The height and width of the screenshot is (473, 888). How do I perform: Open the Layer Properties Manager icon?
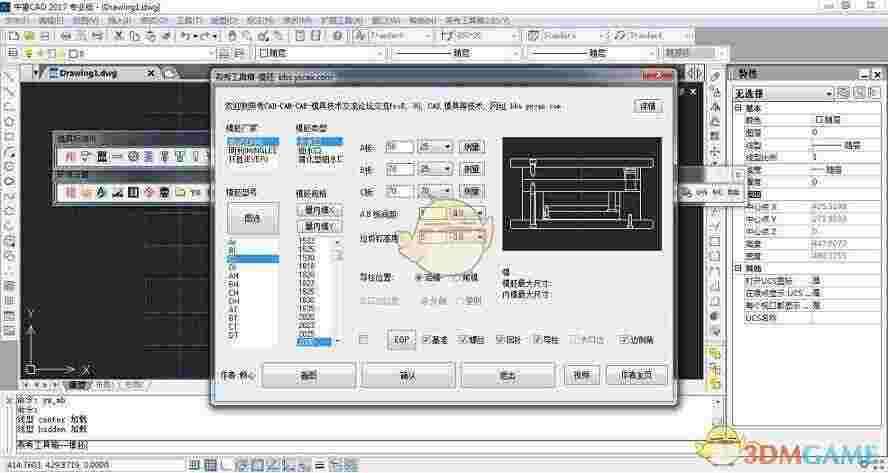pos(12,53)
